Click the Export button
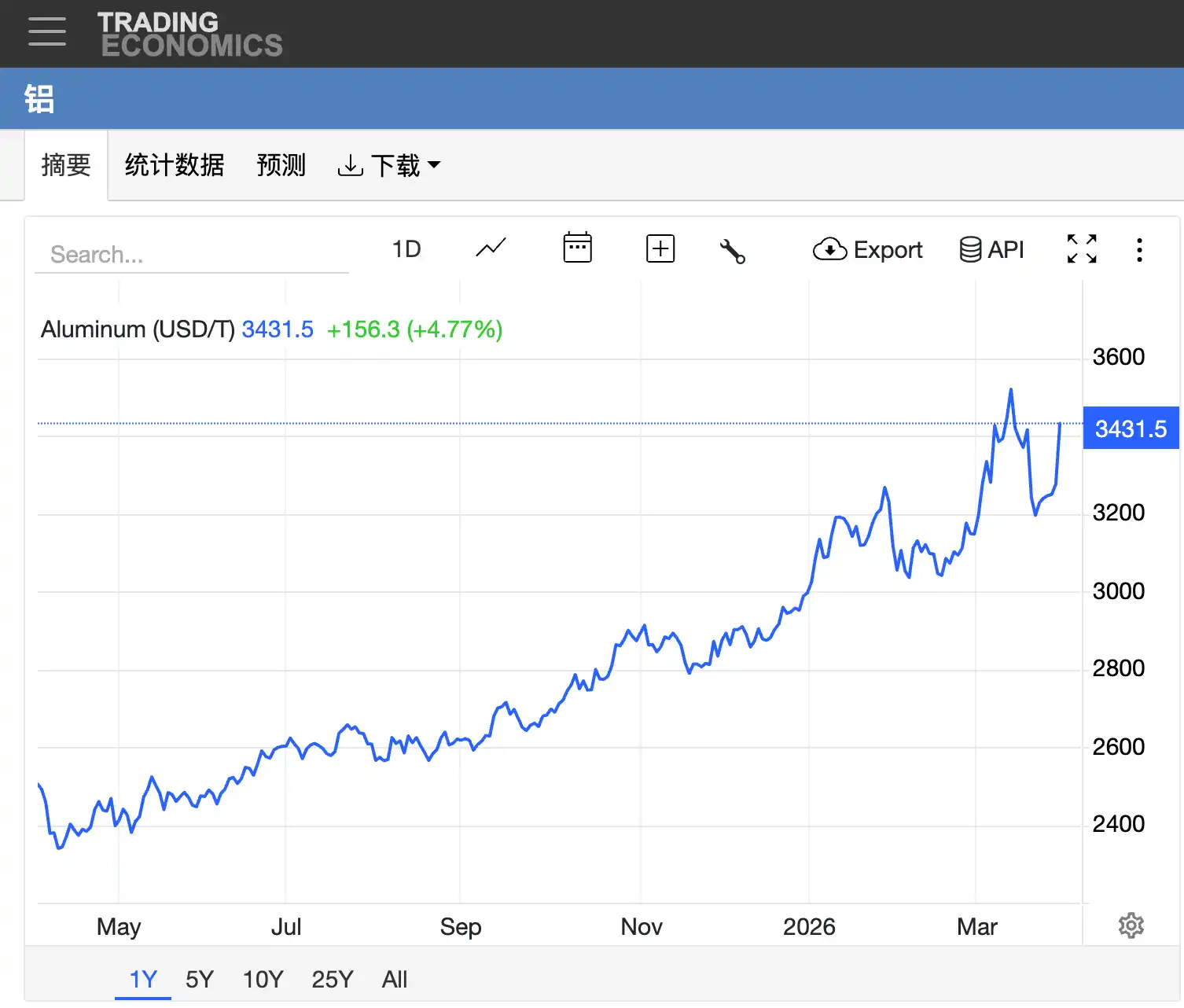1184x1008 pixels. tap(867, 250)
